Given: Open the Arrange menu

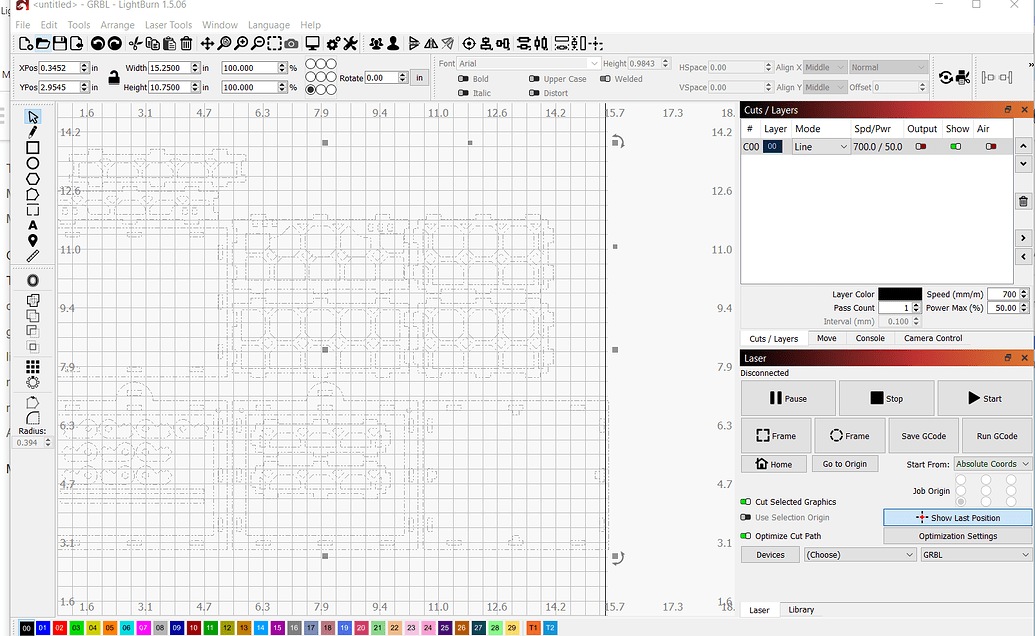Looking at the screenshot, I should point(117,24).
